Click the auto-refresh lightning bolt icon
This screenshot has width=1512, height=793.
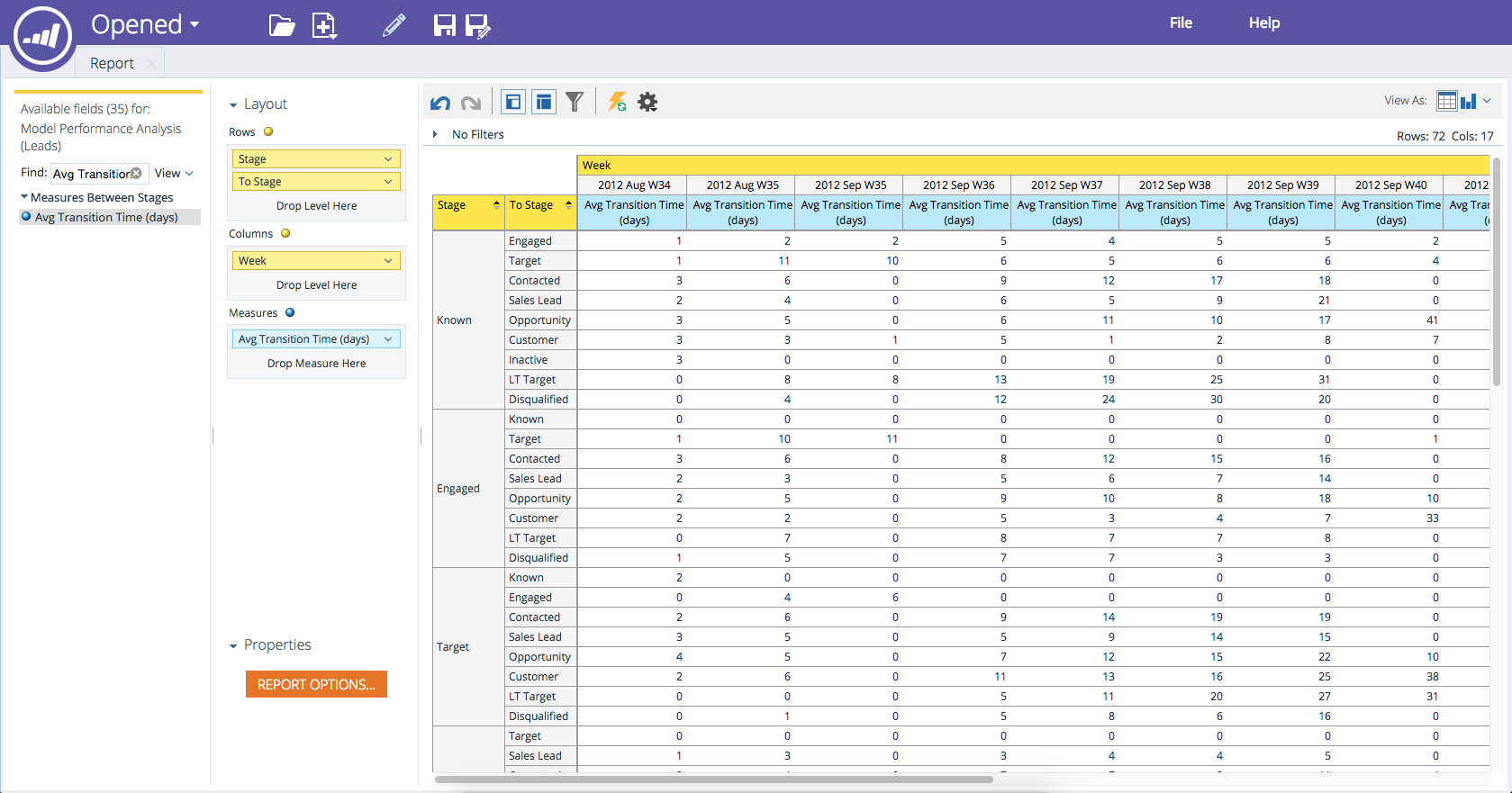[617, 102]
